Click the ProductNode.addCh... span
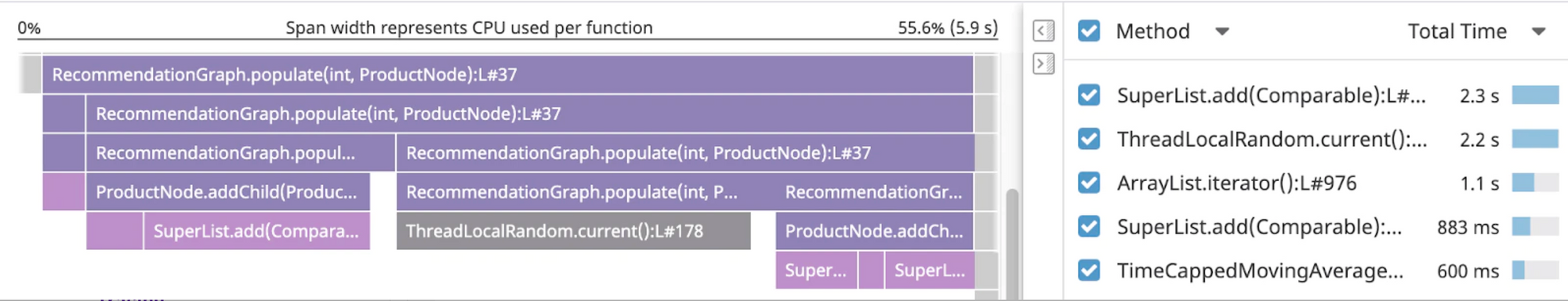 click(874, 231)
